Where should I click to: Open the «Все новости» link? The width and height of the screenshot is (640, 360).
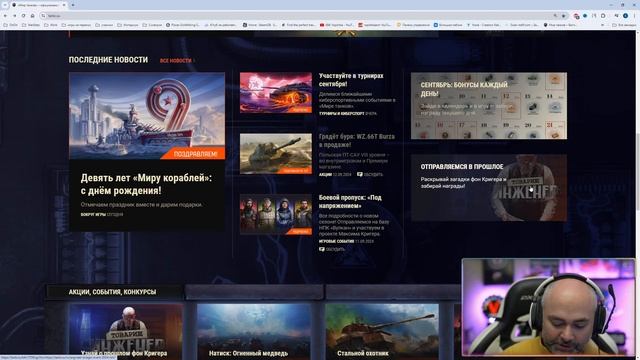tap(177, 60)
